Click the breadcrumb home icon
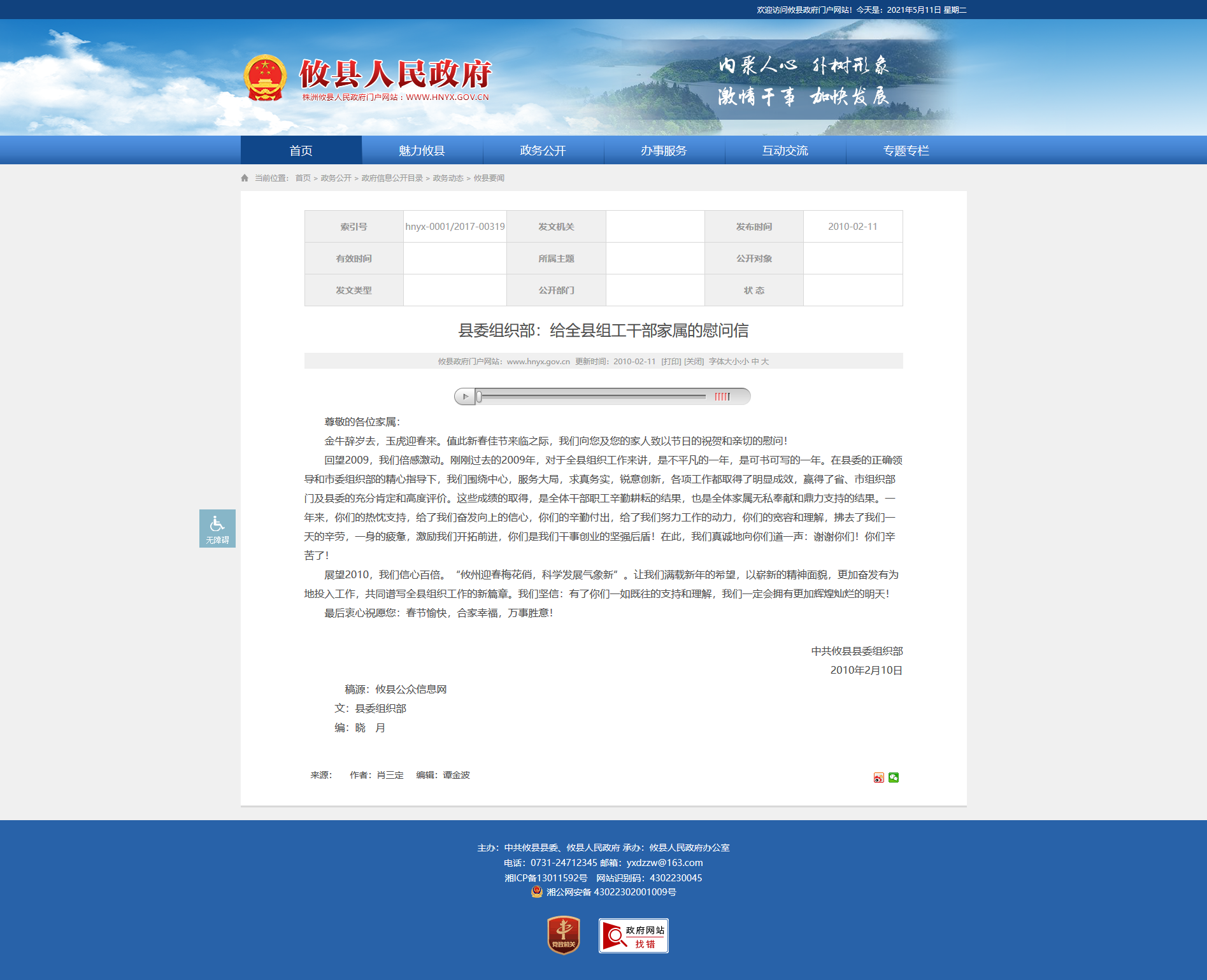The image size is (1207, 980). click(245, 178)
